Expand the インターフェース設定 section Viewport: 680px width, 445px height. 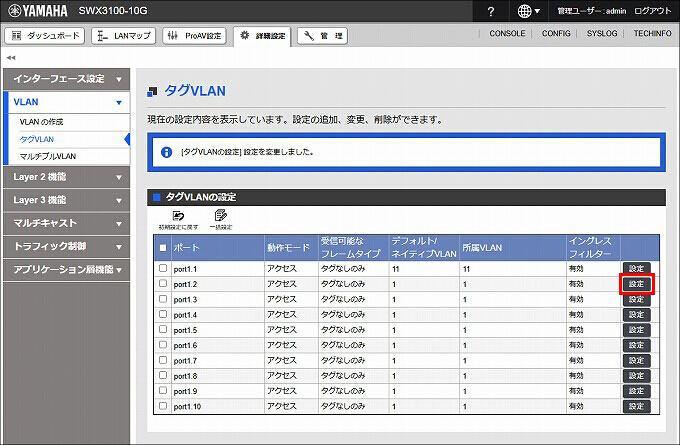click(x=66, y=78)
